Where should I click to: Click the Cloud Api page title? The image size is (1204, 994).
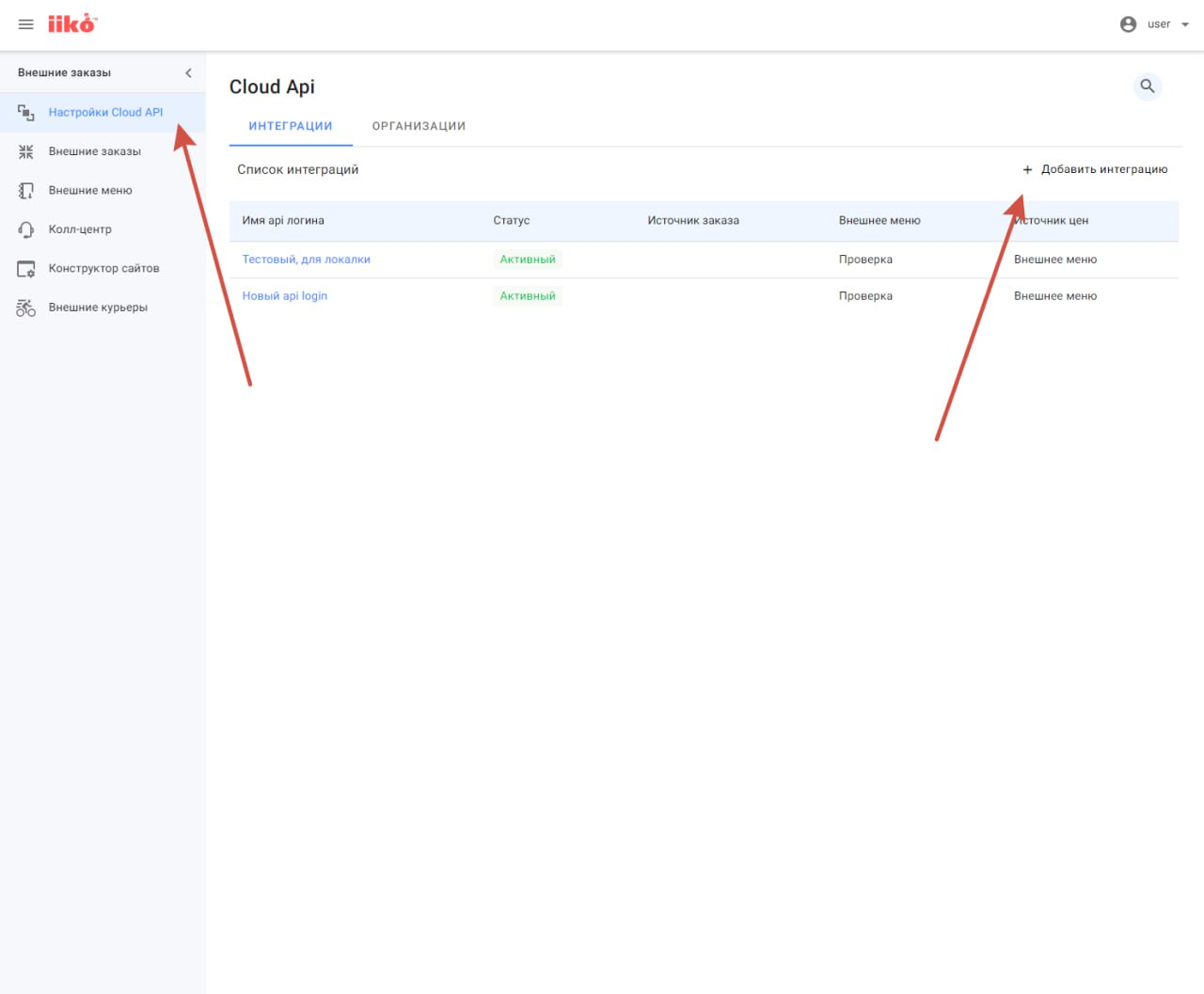coord(272,87)
